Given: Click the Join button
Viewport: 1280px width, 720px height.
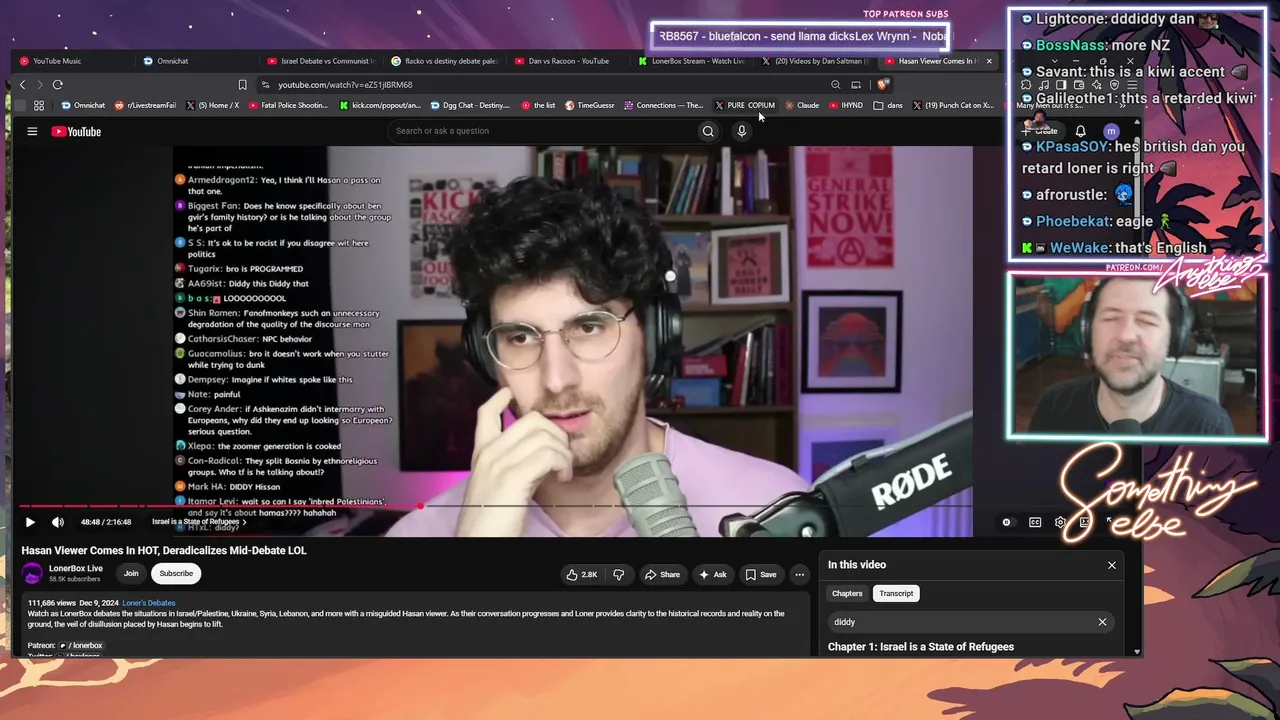Looking at the screenshot, I should point(131,574).
